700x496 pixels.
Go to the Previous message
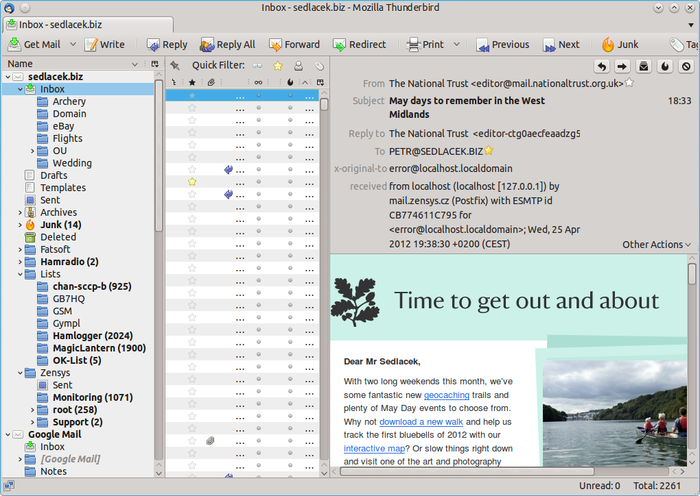tap(503, 45)
